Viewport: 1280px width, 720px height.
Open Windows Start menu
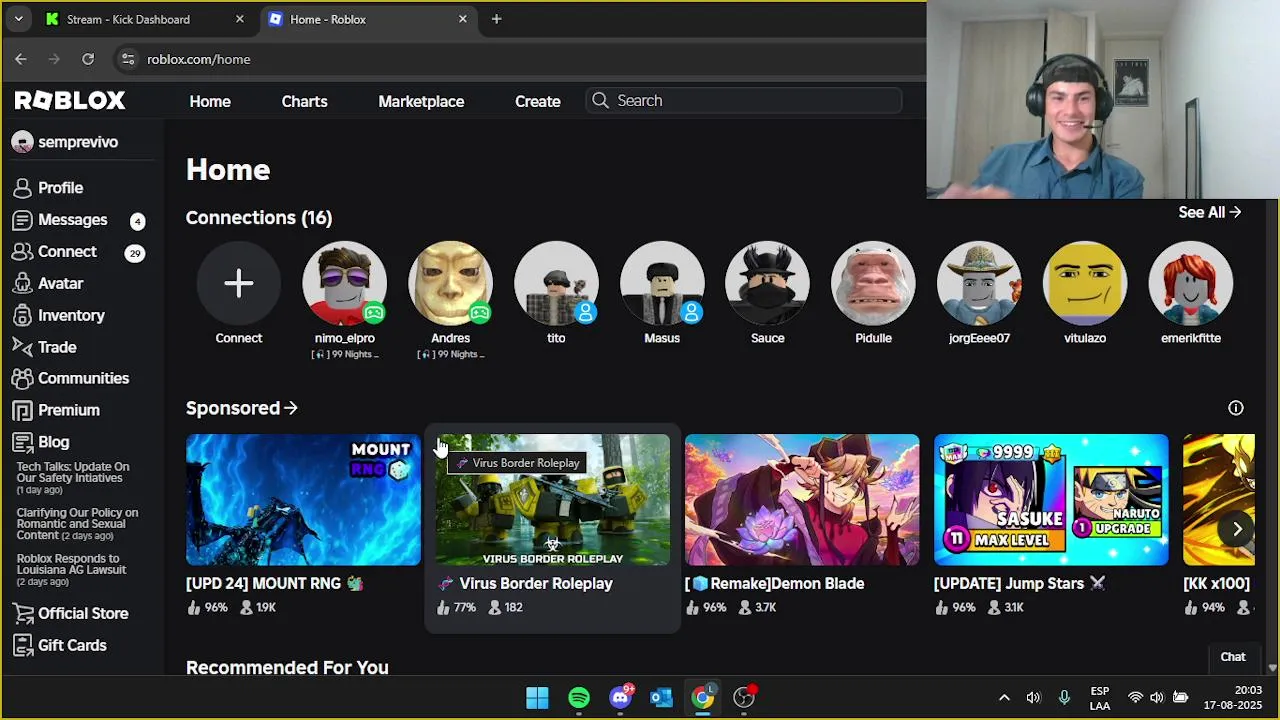(537, 697)
